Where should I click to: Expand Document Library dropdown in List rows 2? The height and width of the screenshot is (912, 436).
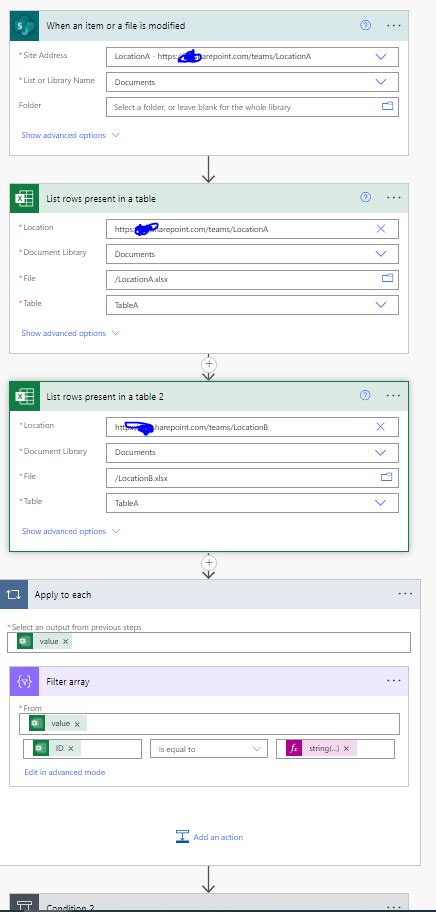point(381,452)
